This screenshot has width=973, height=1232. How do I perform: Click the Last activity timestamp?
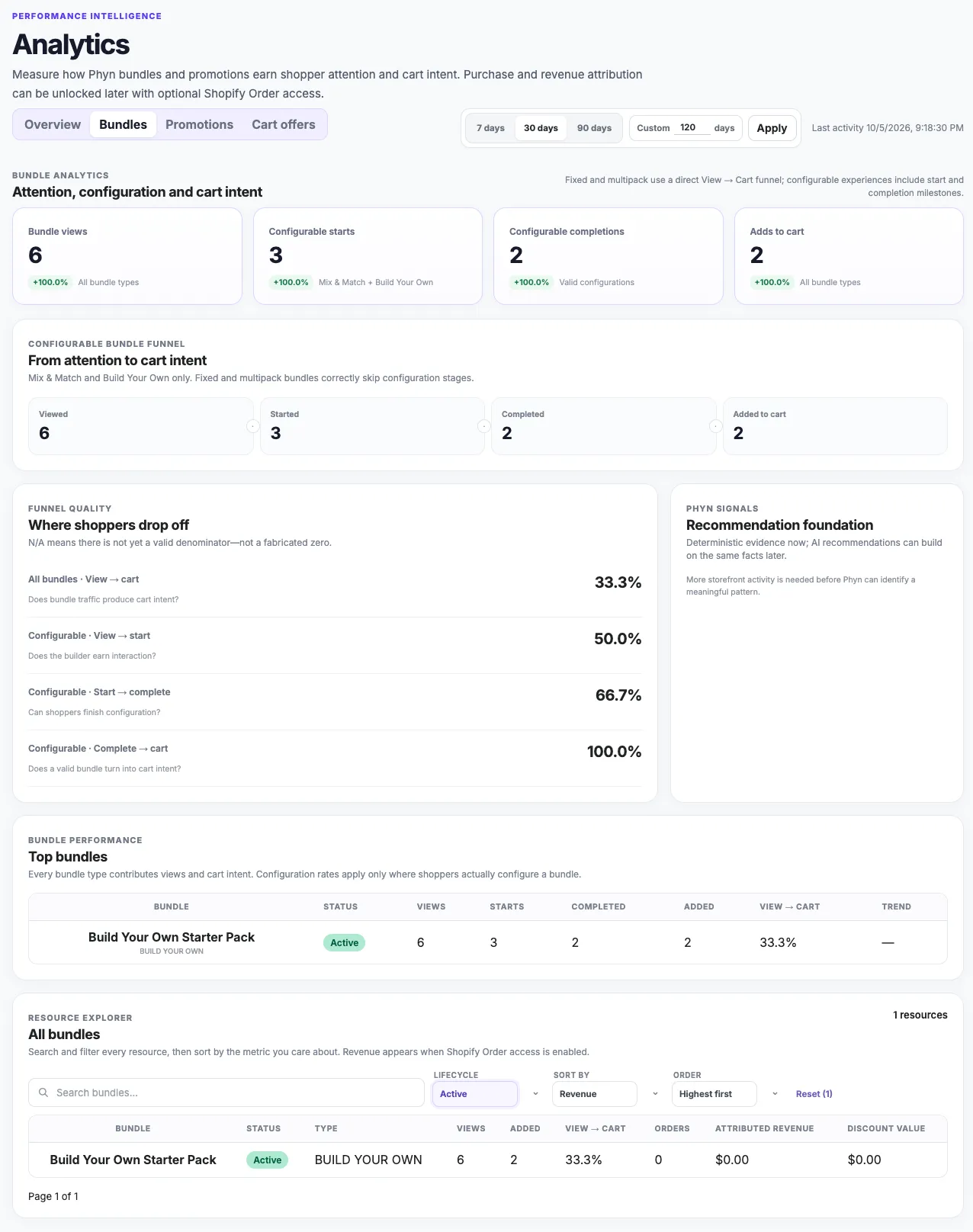click(888, 128)
